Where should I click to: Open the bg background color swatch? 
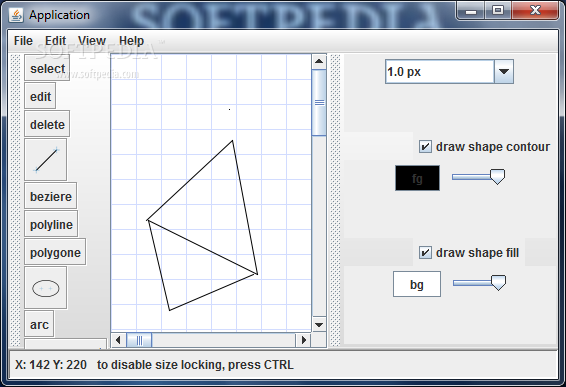pyautogui.click(x=417, y=284)
